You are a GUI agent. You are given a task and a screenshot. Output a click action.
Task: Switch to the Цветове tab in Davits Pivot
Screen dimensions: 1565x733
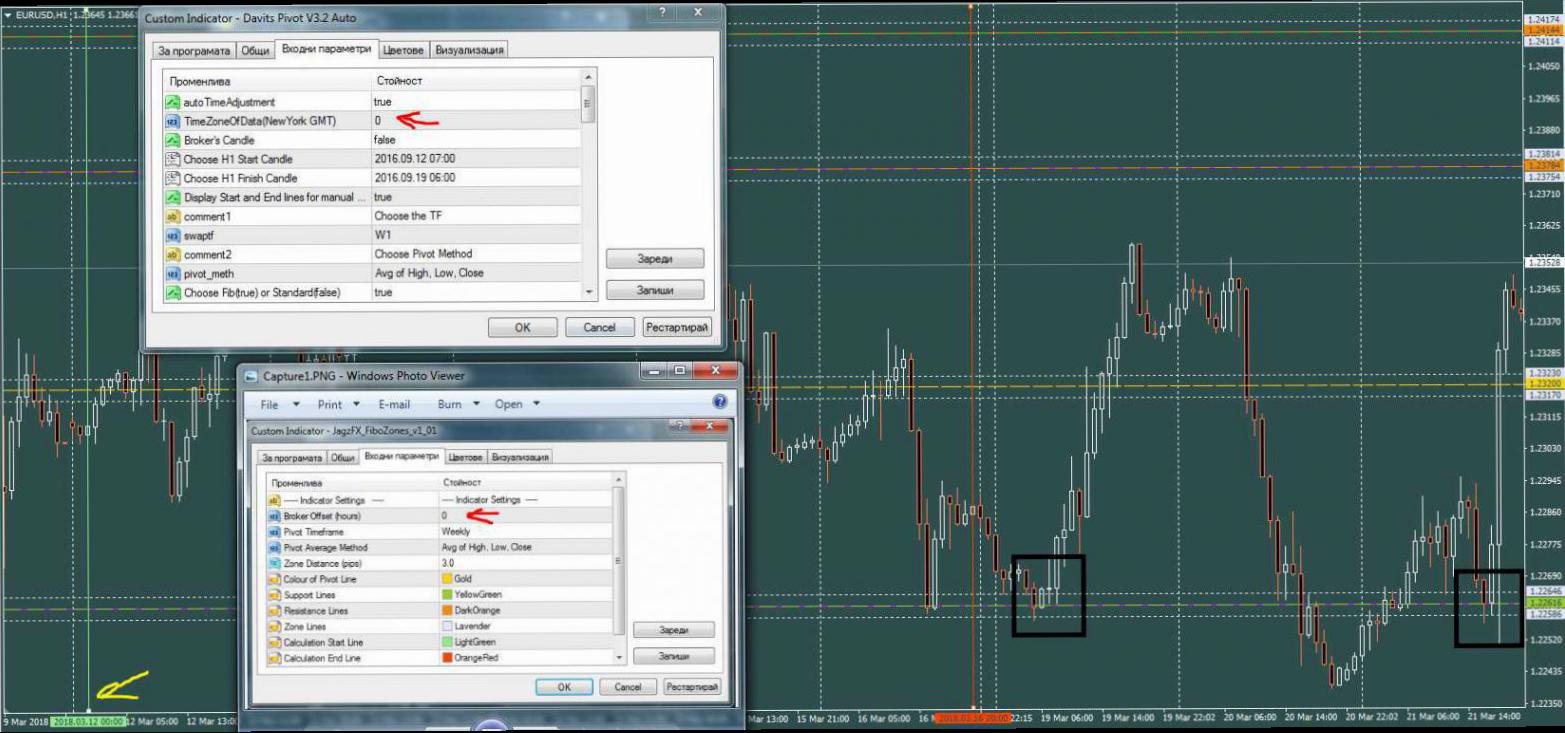click(x=404, y=51)
